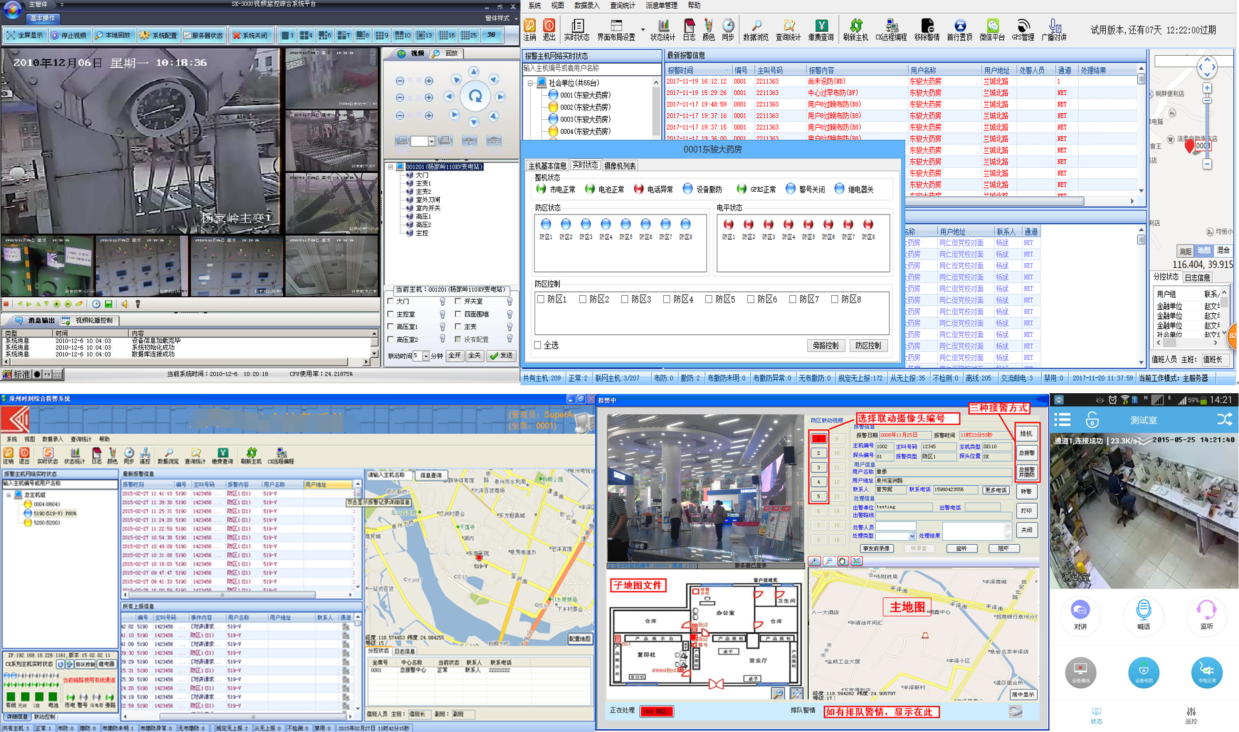The image size is (1239, 732).
Task: Tick the 防区1 zone control checkbox
Action: 541,299
